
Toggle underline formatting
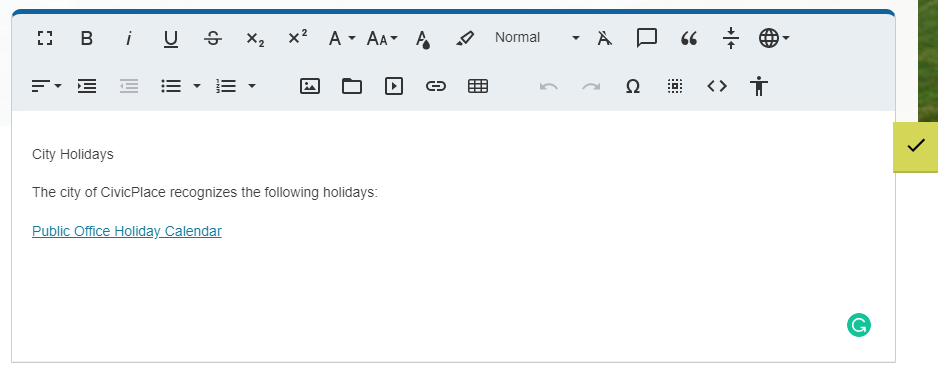[x=170, y=38]
